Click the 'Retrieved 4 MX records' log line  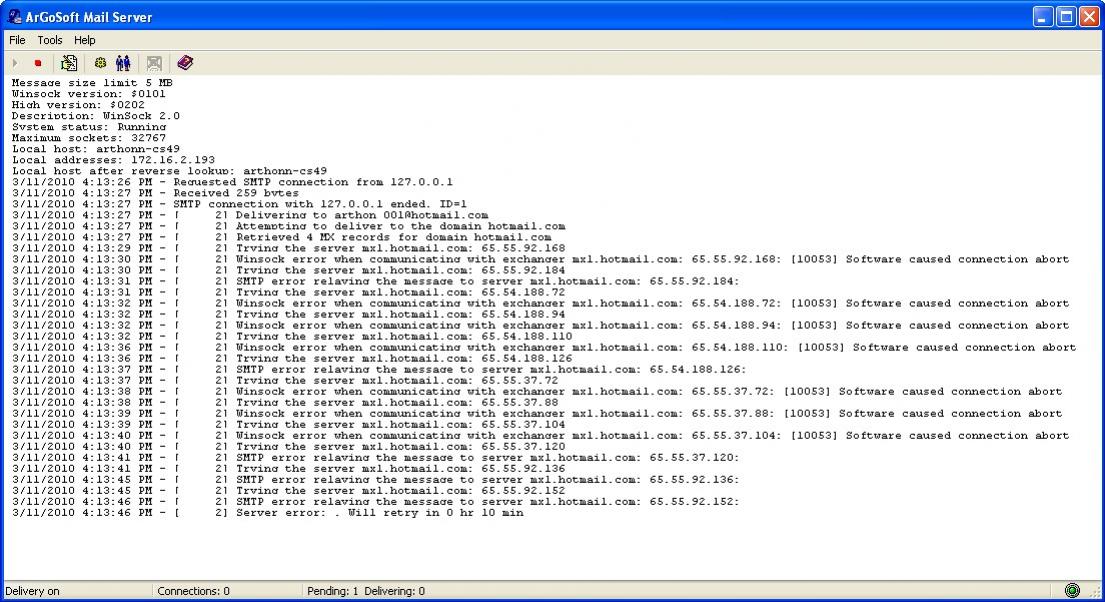tap(282, 238)
